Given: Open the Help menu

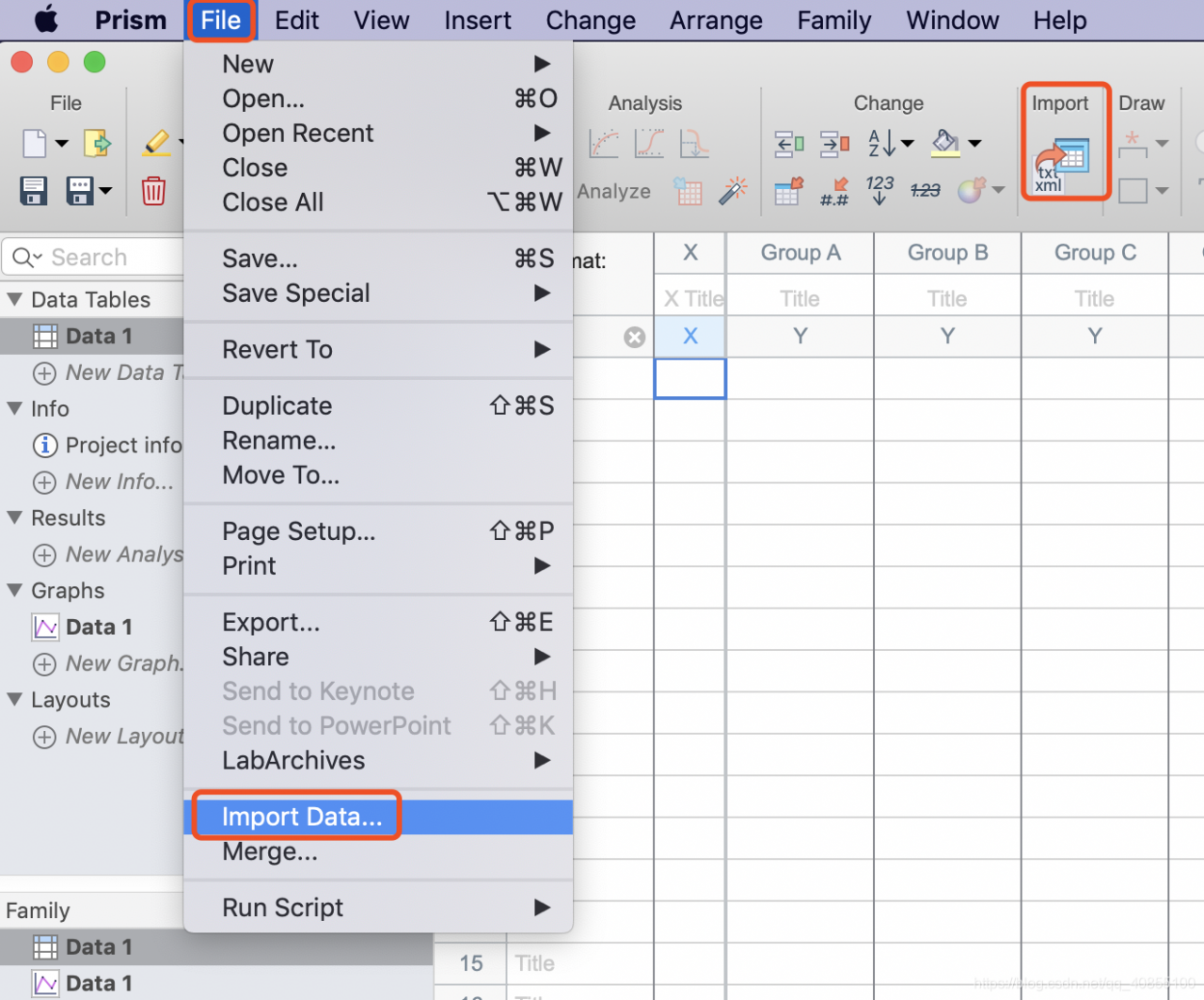Looking at the screenshot, I should 1060,20.
